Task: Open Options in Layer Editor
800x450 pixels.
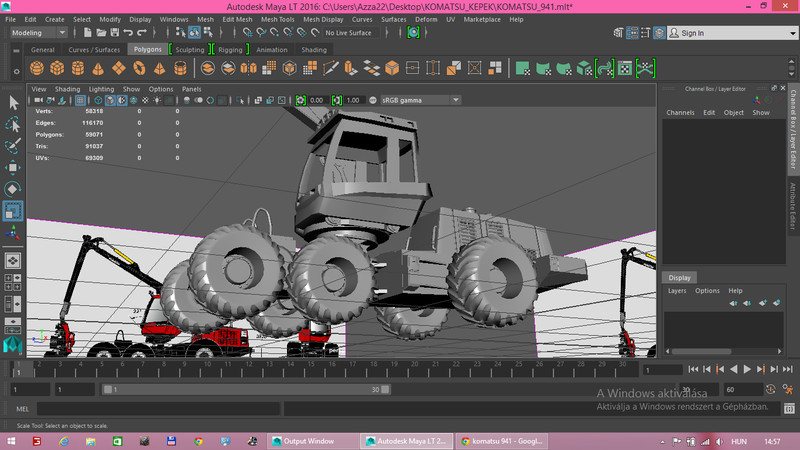Action: (x=707, y=290)
